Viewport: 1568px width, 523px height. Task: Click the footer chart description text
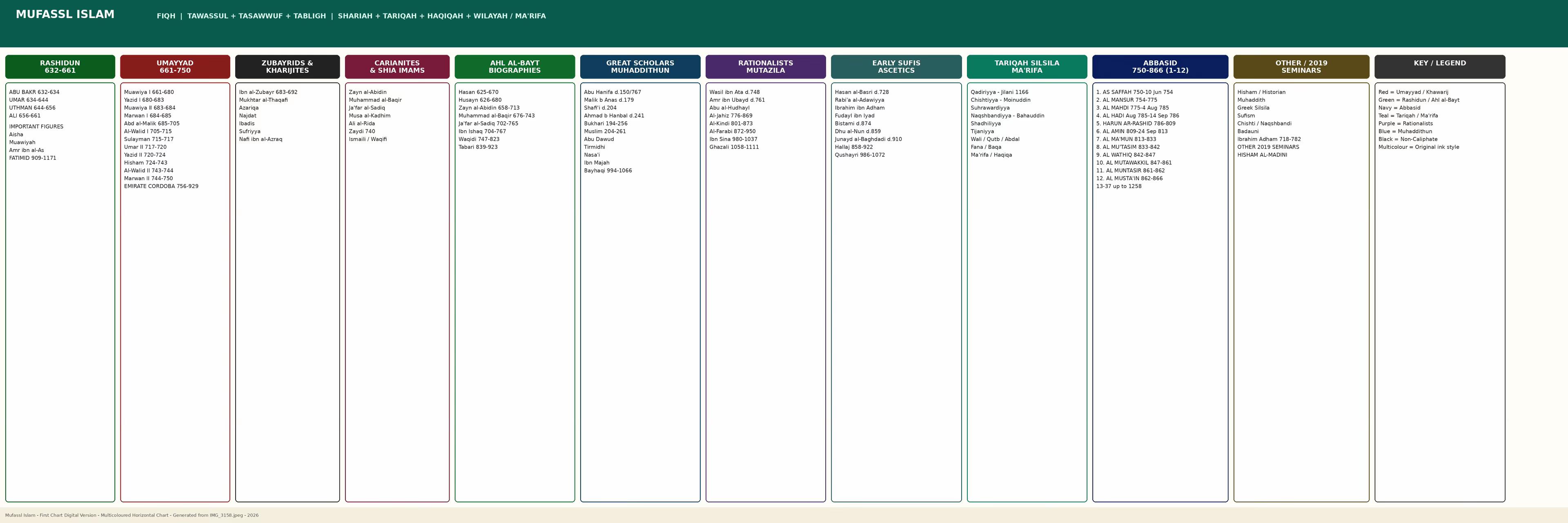click(x=132, y=516)
